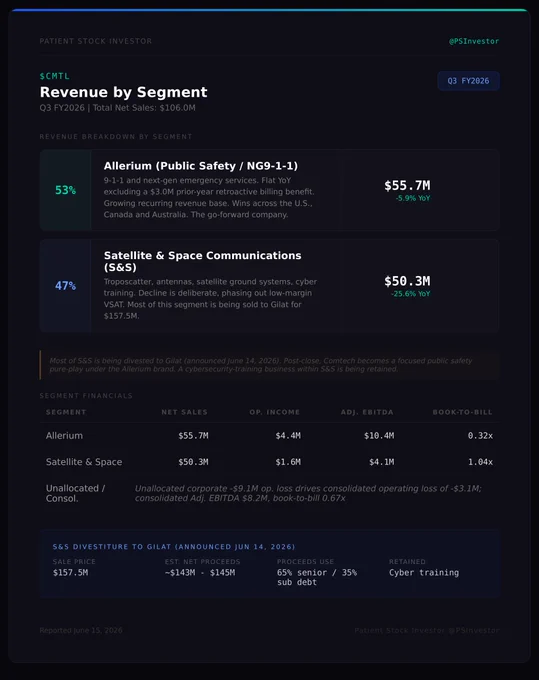Click the $CMTL ticker label
The image size is (539, 680).
coord(55,76)
